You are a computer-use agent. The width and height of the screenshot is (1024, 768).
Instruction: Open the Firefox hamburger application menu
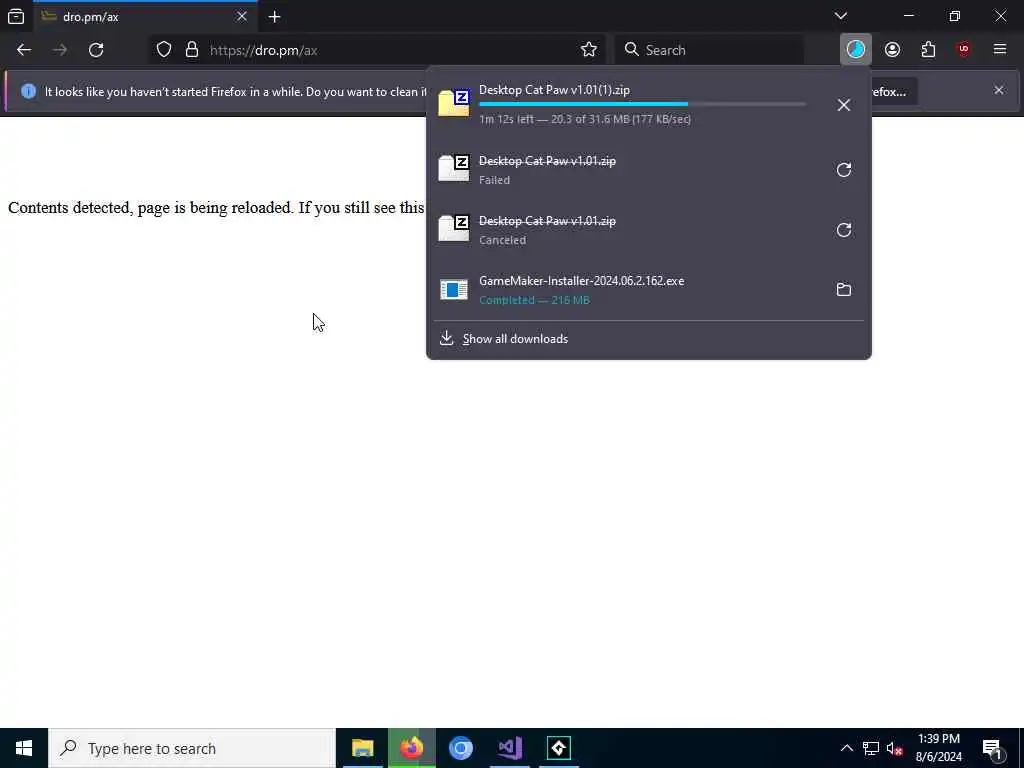[x=1000, y=50]
